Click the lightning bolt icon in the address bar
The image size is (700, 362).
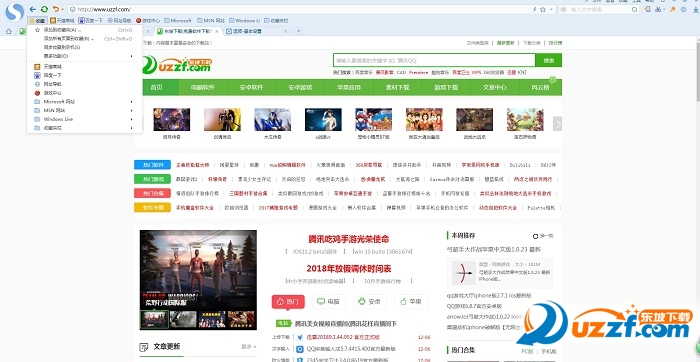(x=534, y=9)
